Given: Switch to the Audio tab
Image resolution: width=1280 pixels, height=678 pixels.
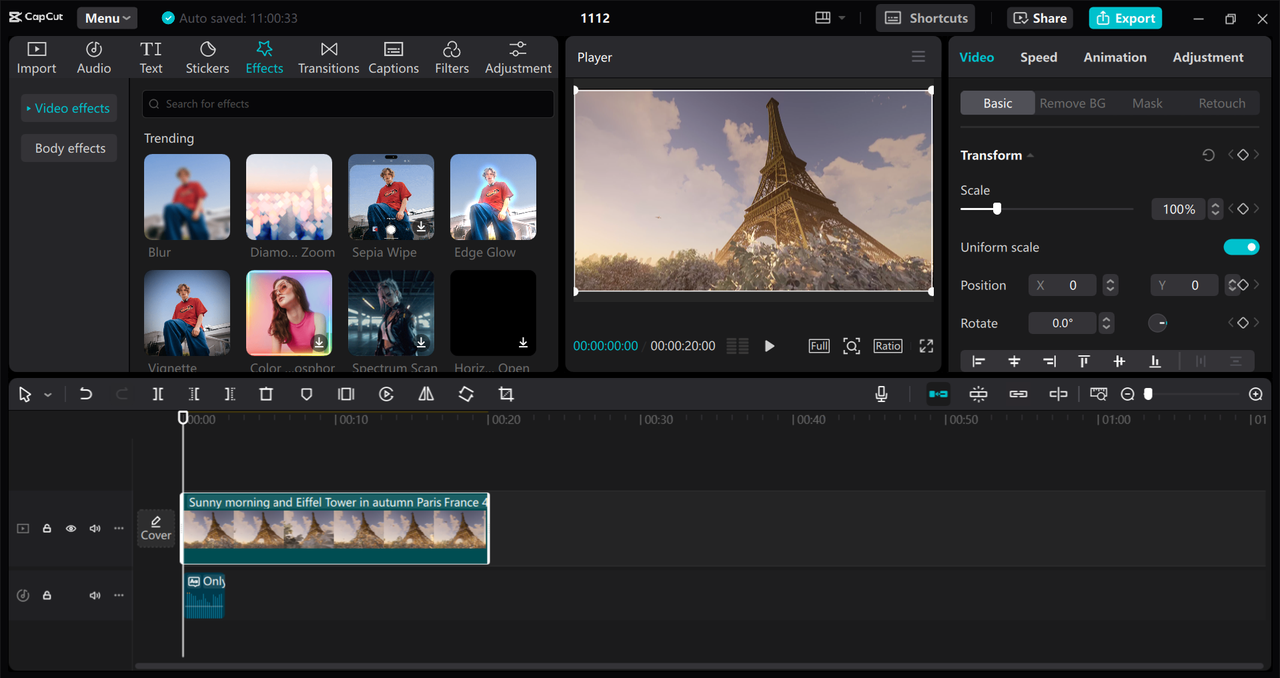Looking at the screenshot, I should click(94, 58).
